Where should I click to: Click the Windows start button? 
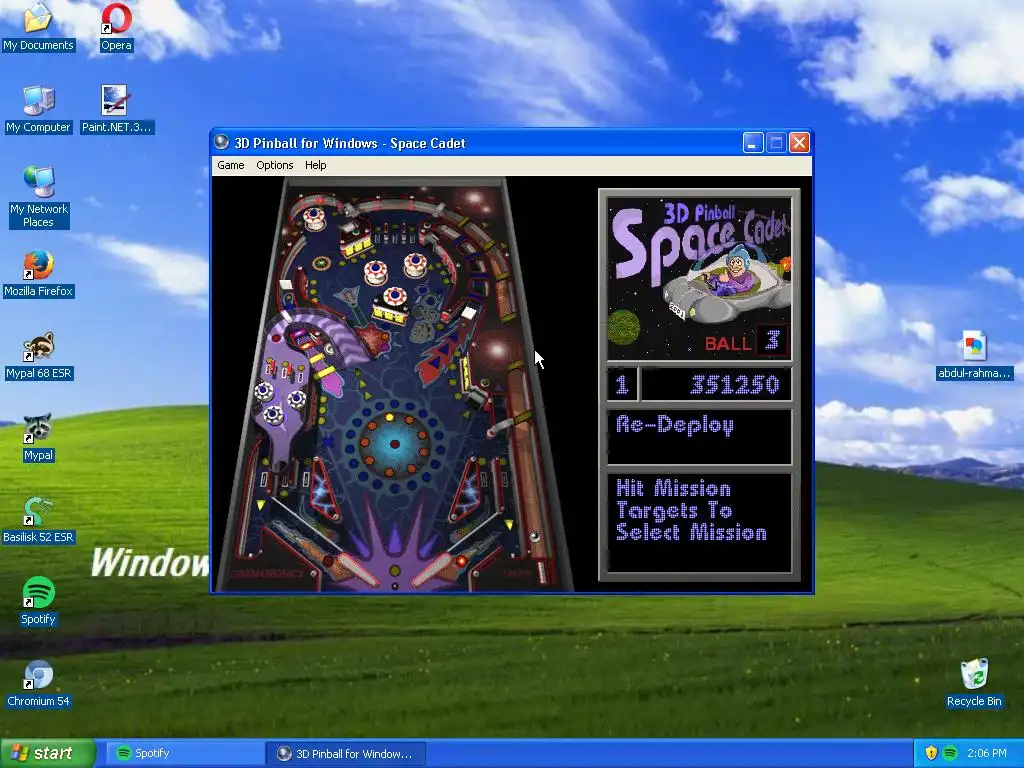[x=47, y=753]
